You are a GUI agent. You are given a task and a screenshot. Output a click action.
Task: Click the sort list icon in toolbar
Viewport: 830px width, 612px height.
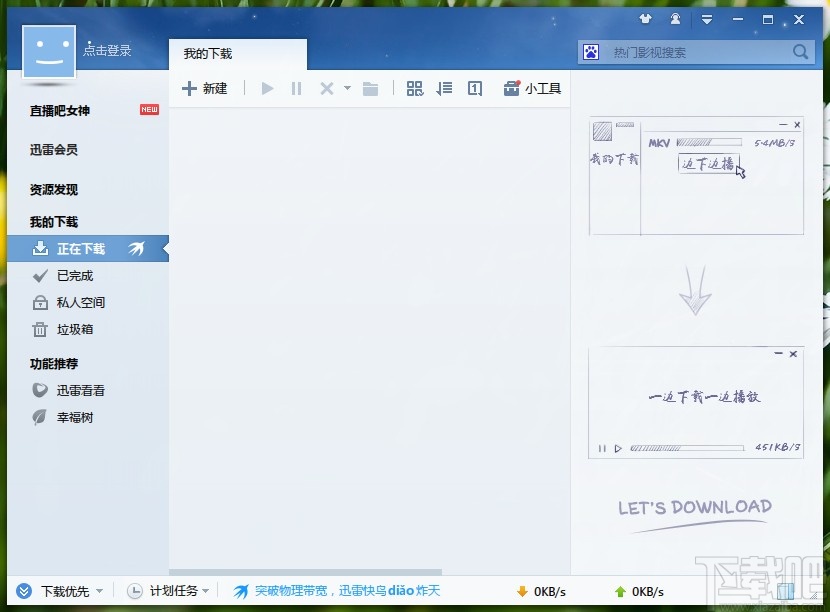(x=444, y=88)
